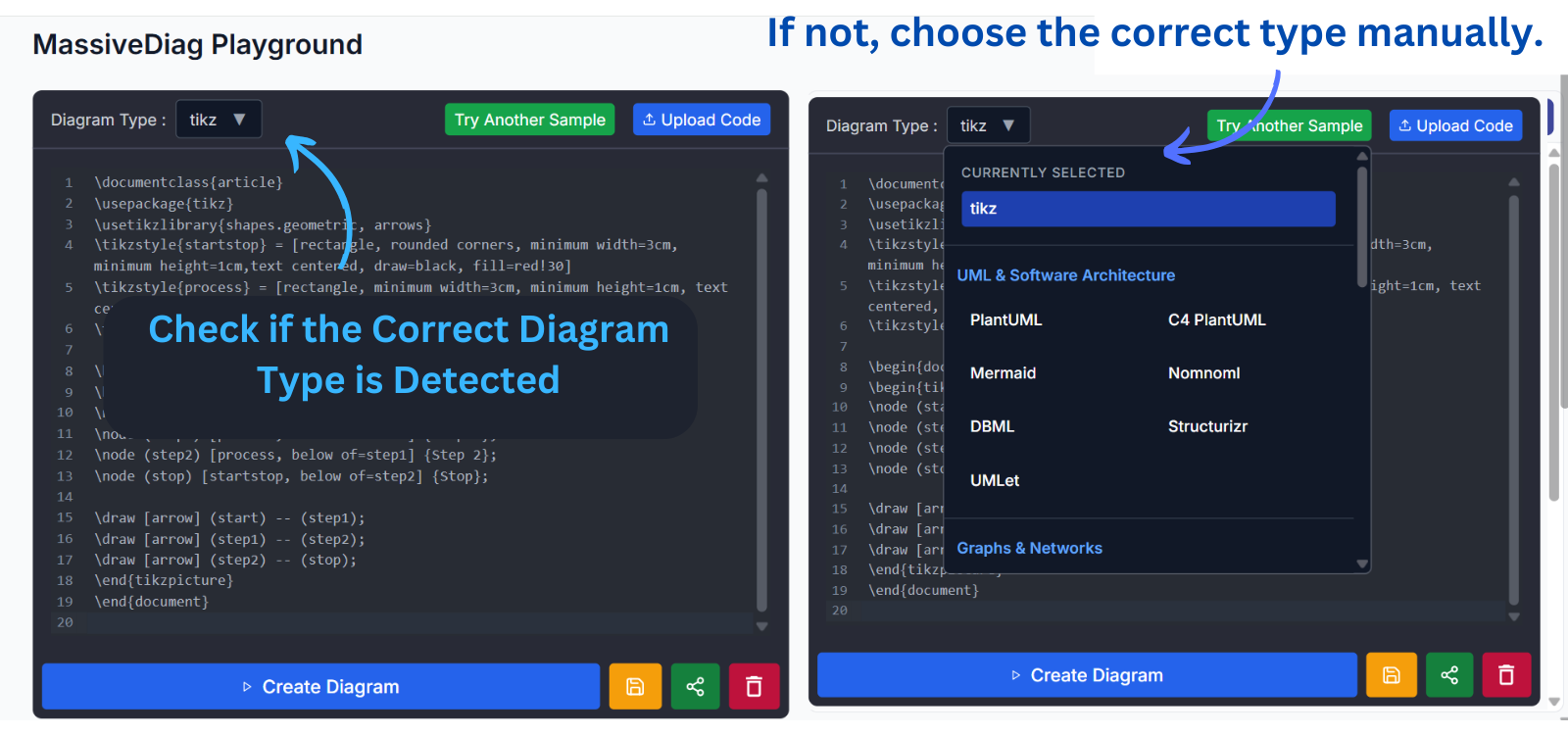Choose Structurizr diagram type

tap(1207, 426)
